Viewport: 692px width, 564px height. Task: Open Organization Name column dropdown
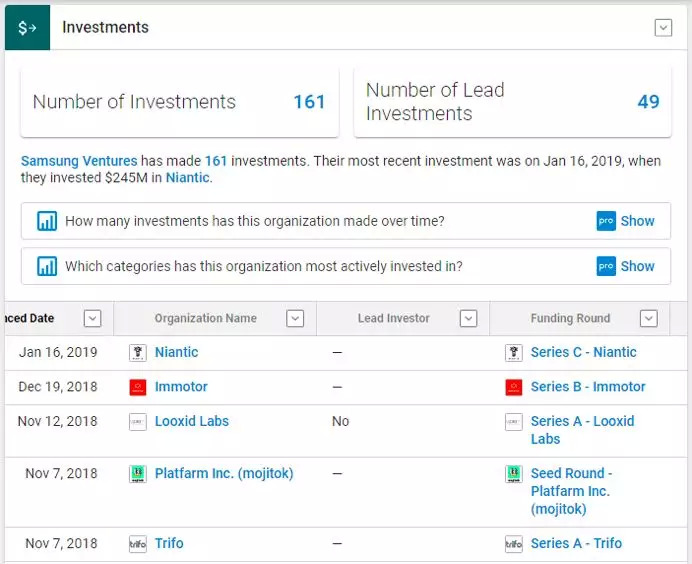[x=295, y=319]
